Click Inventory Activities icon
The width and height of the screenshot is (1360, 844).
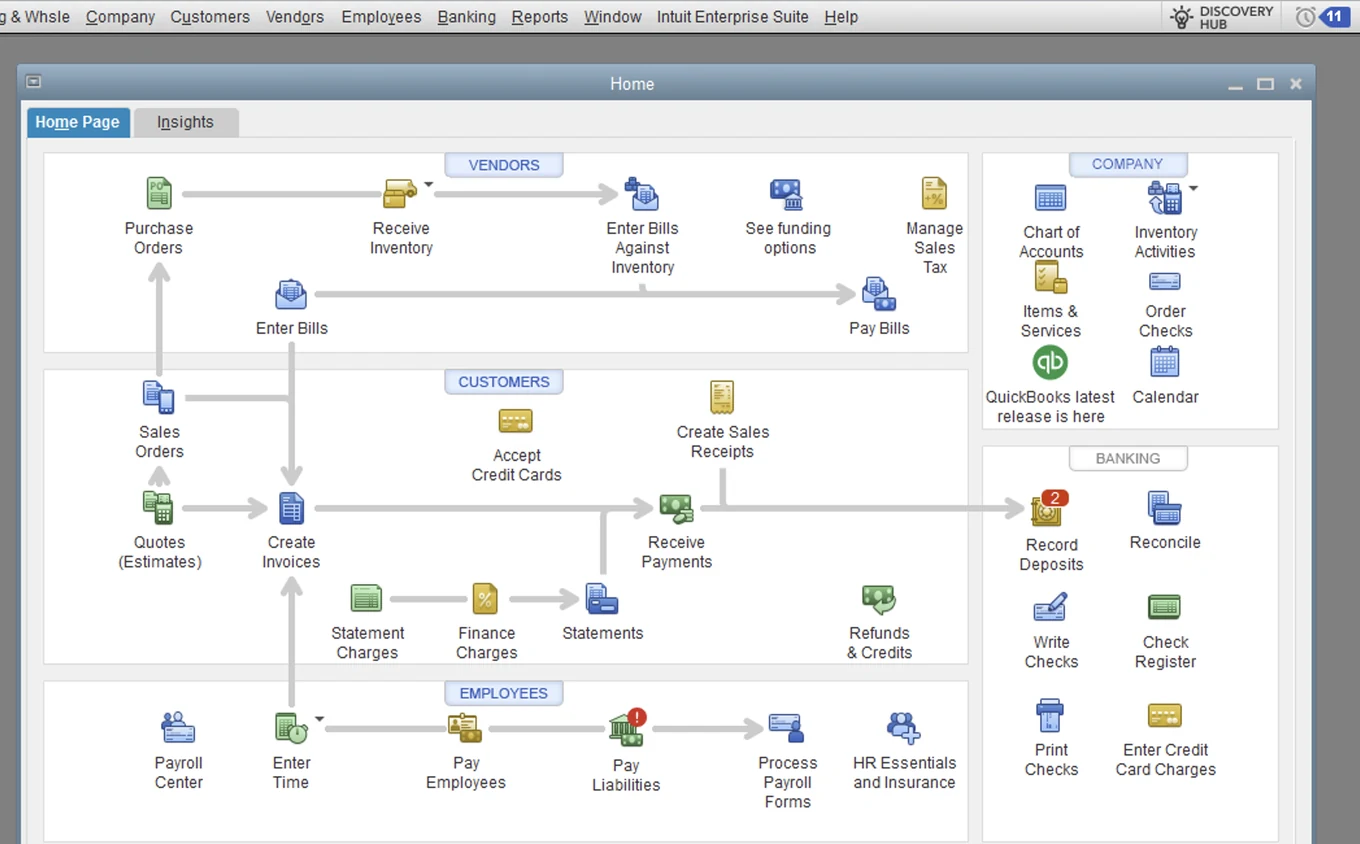click(x=1165, y=197)
